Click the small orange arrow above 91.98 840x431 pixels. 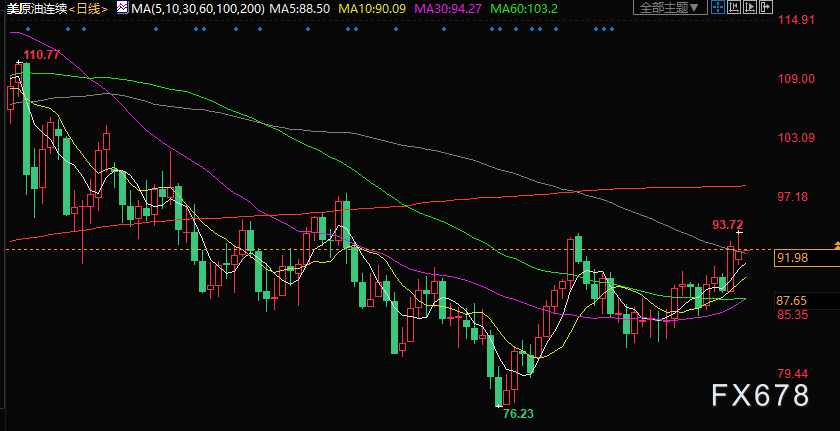836,245
